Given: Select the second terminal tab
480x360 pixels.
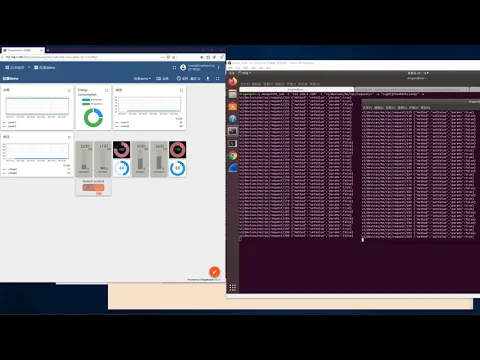Looking at the screenshot, I should pyautogui.click(x=412, y=89).
